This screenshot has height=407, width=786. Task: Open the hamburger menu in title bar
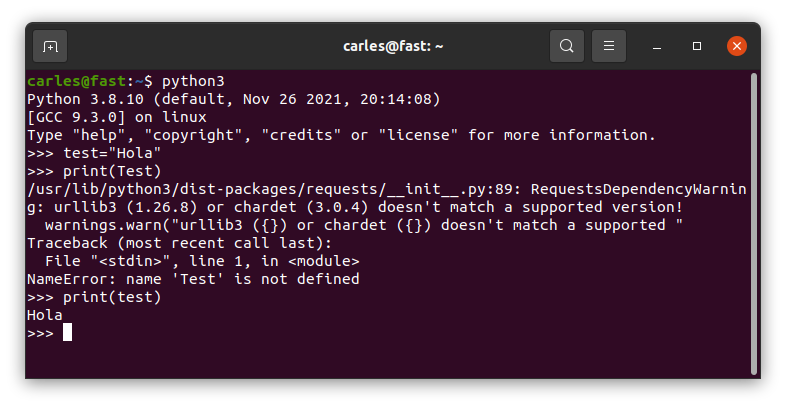[x=609, y=46]
